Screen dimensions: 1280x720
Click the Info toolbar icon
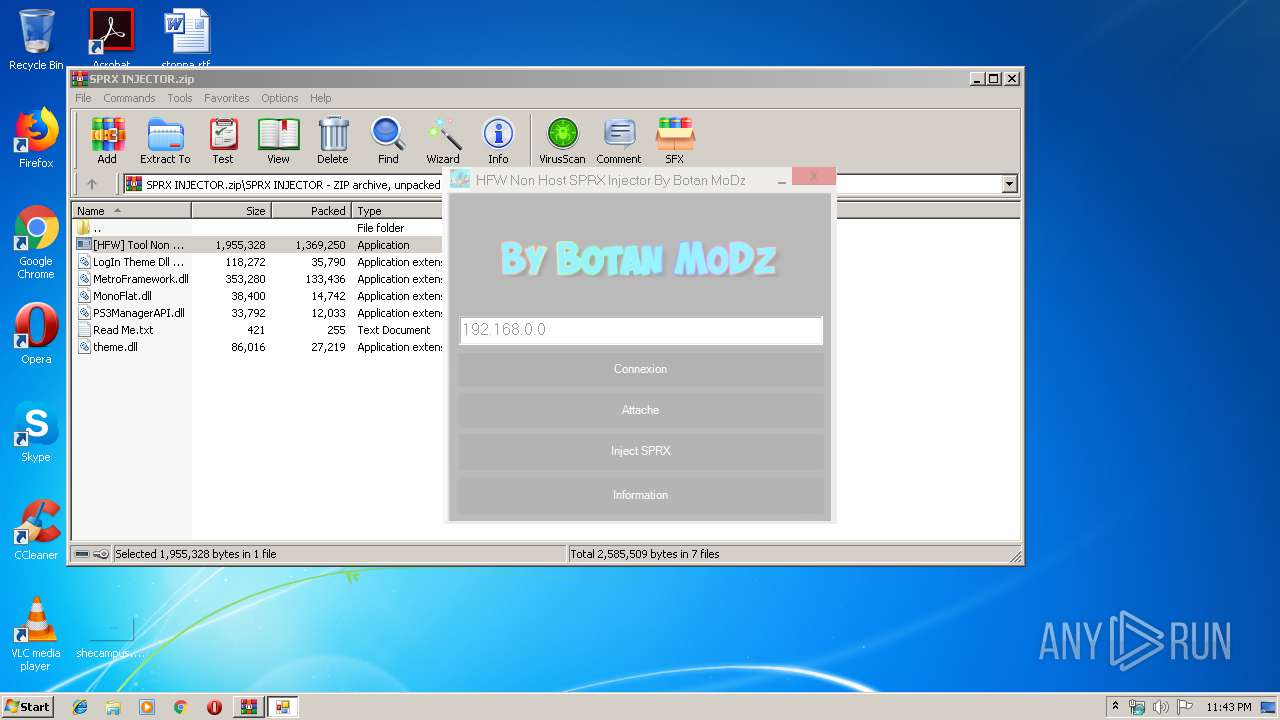tap(498, 140)
